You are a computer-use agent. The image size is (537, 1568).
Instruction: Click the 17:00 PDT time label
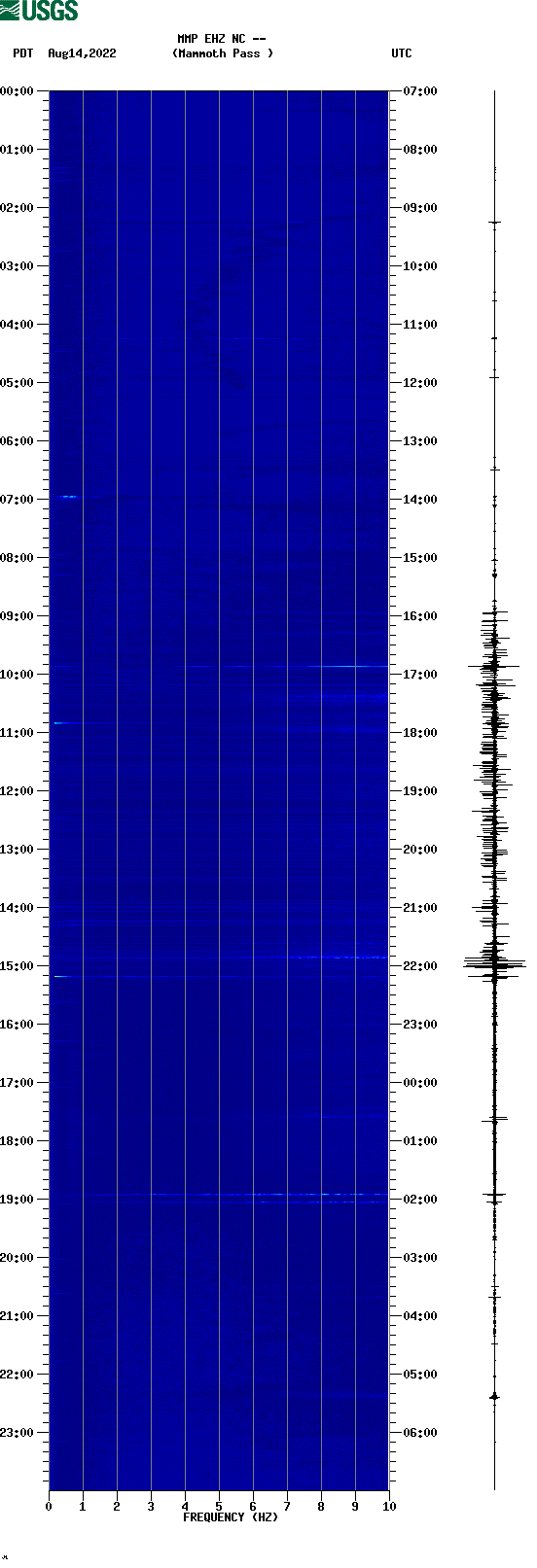pos(18,1083)
